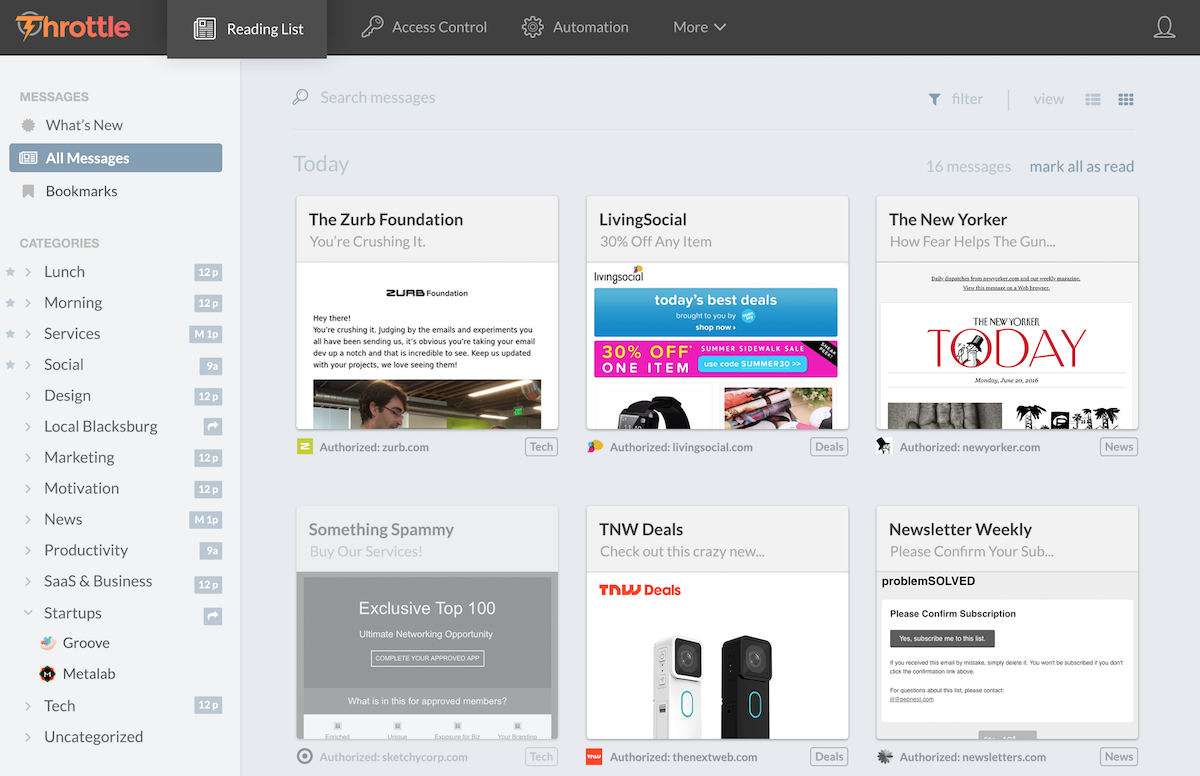Image resolution: width=1200 pixels, height=776 pixels.
Task: Expand the Productivity category chevron
Action: click(28, 551)
